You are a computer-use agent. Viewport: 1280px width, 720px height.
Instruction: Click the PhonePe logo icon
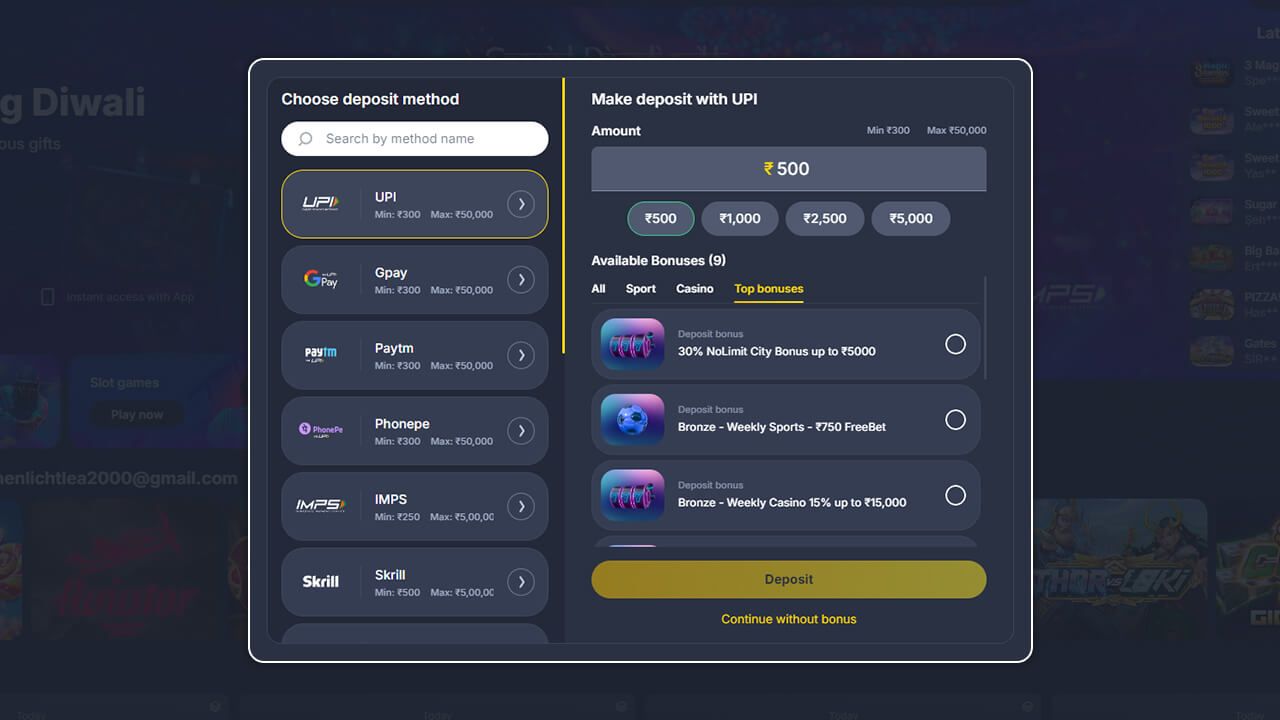(321, 430)
